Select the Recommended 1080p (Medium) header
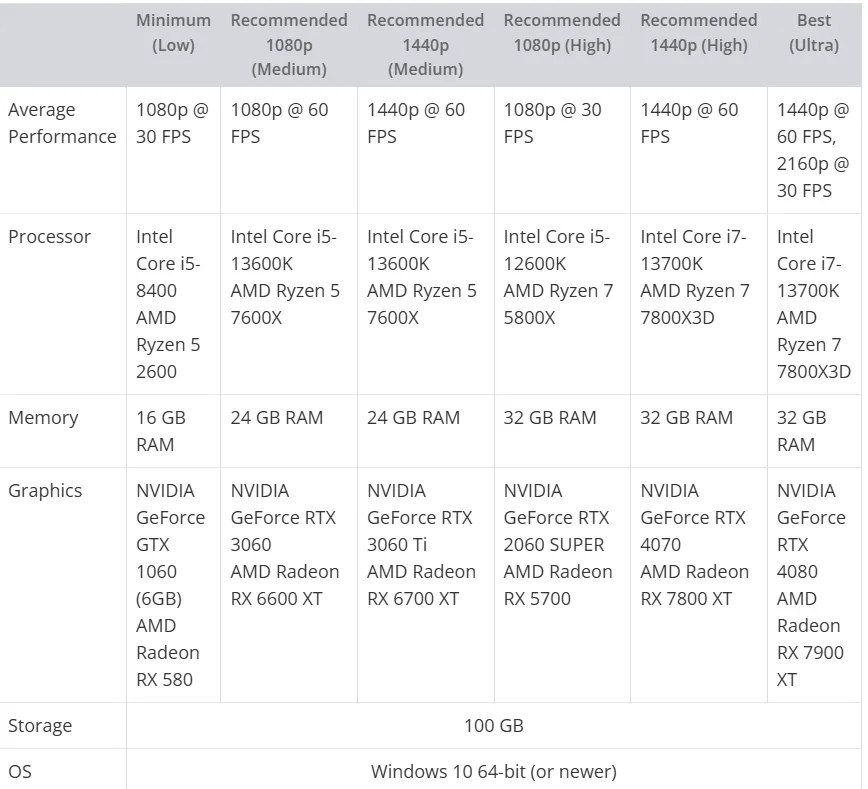The height and width of the screenshot is (789, 868). tap(289, 45)
